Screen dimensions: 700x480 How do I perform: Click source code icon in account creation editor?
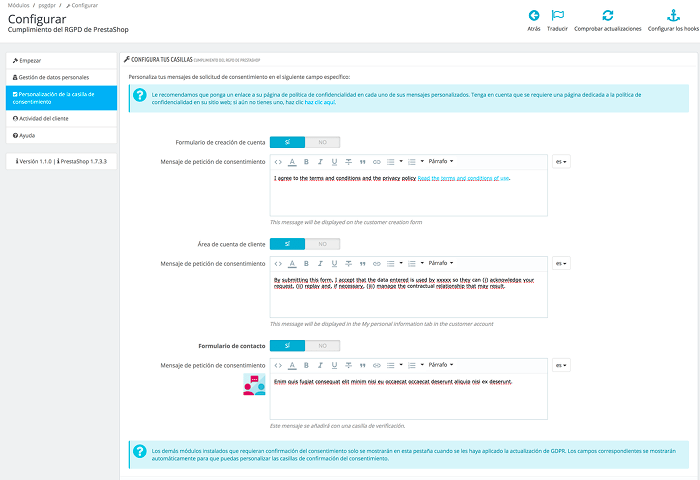click(278, 161)
